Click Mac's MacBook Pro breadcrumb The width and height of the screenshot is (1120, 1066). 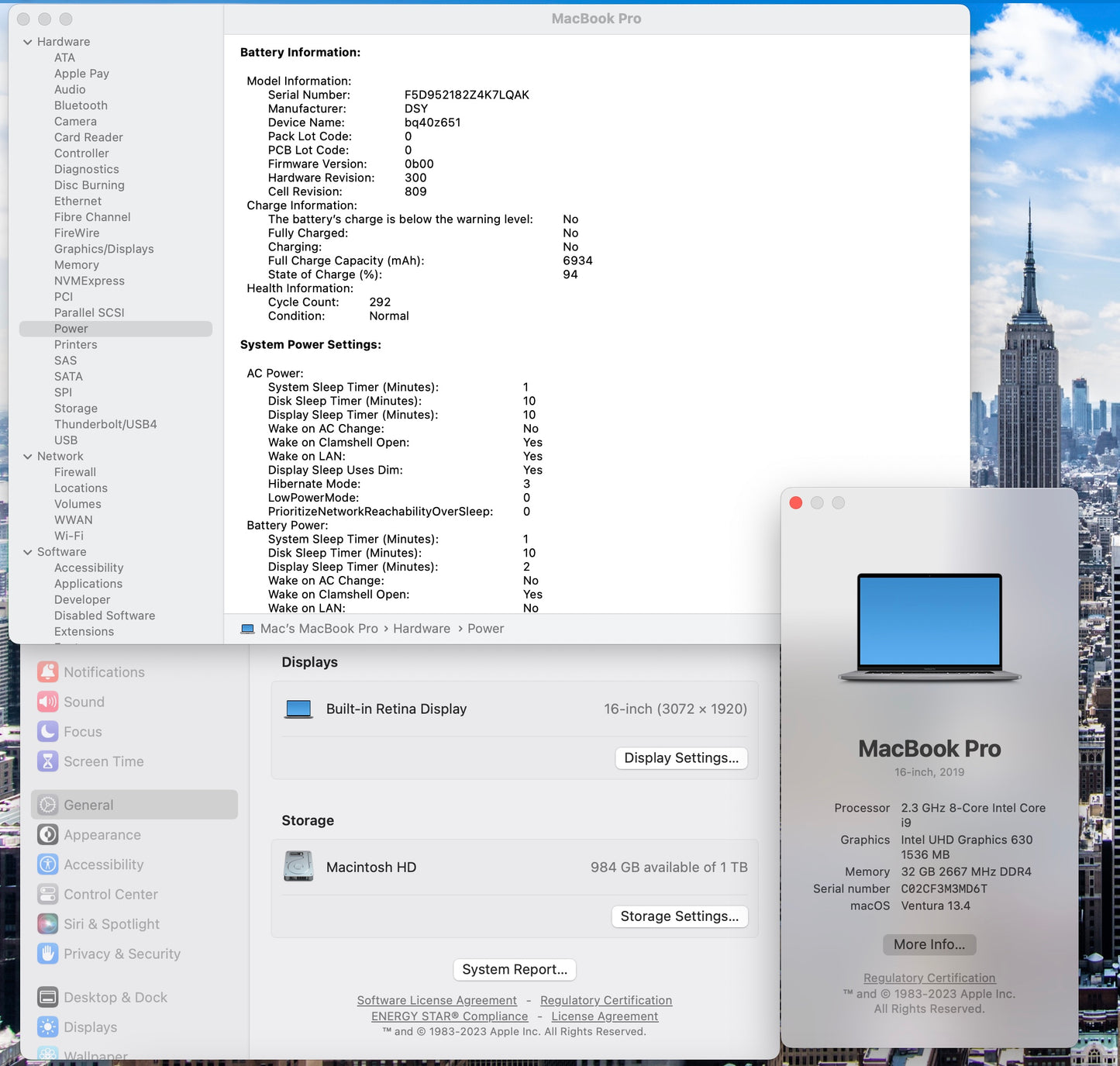click(319, 628)
